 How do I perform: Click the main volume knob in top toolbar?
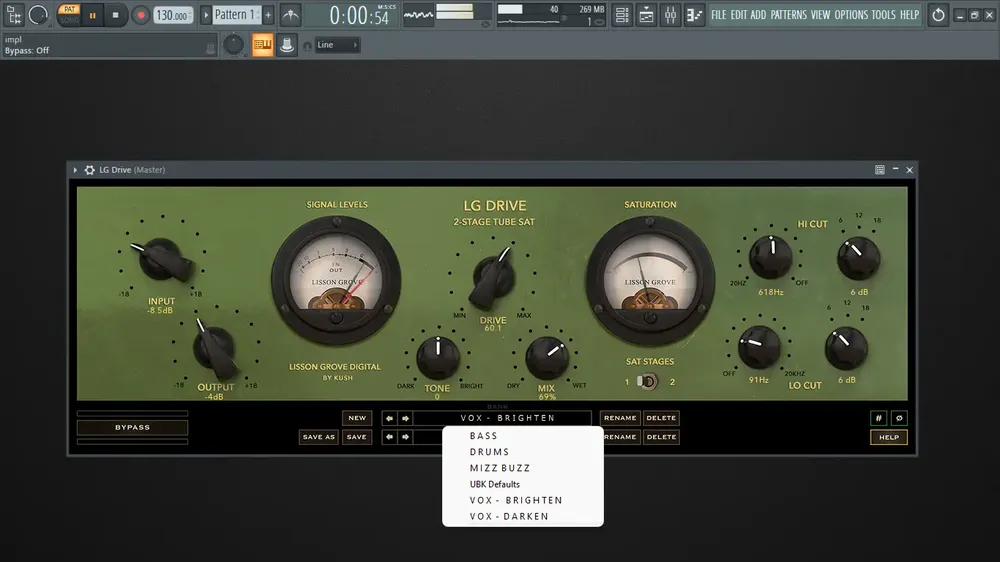pos(38,15)
